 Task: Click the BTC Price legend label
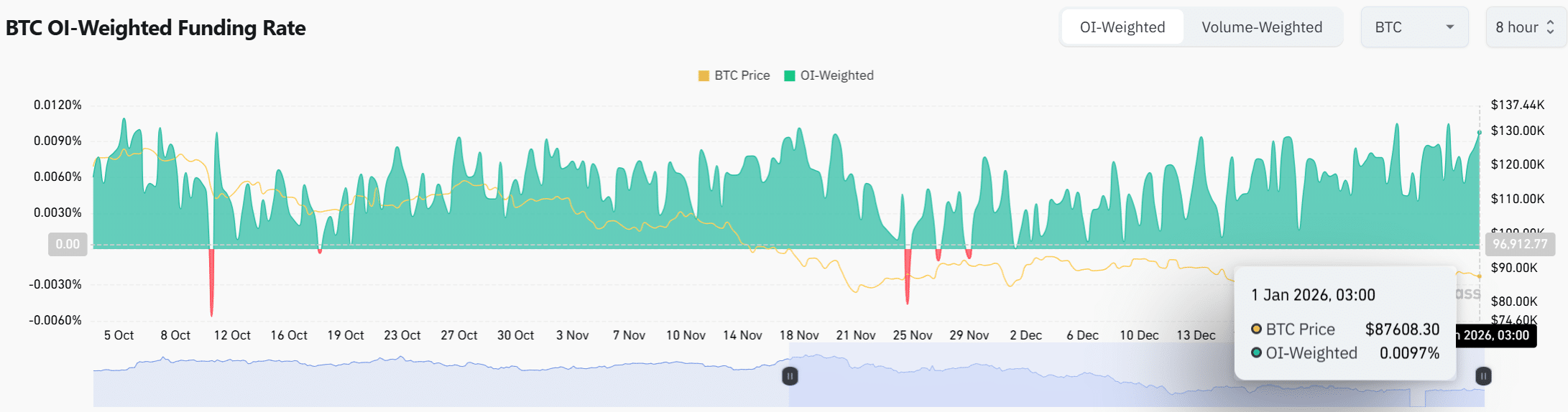[x=742, y=75]
